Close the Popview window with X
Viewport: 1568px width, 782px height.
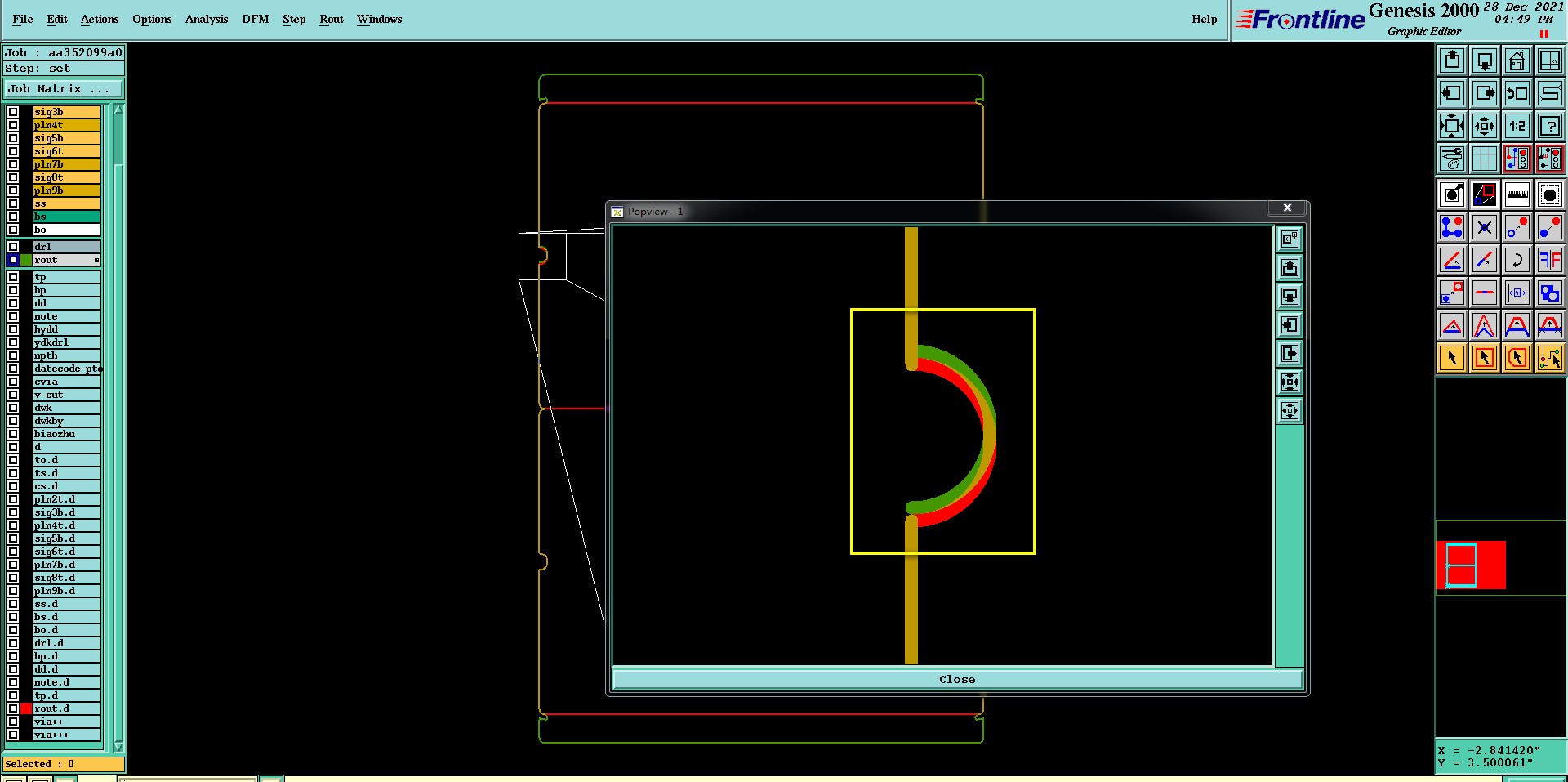coord(1287,208)
